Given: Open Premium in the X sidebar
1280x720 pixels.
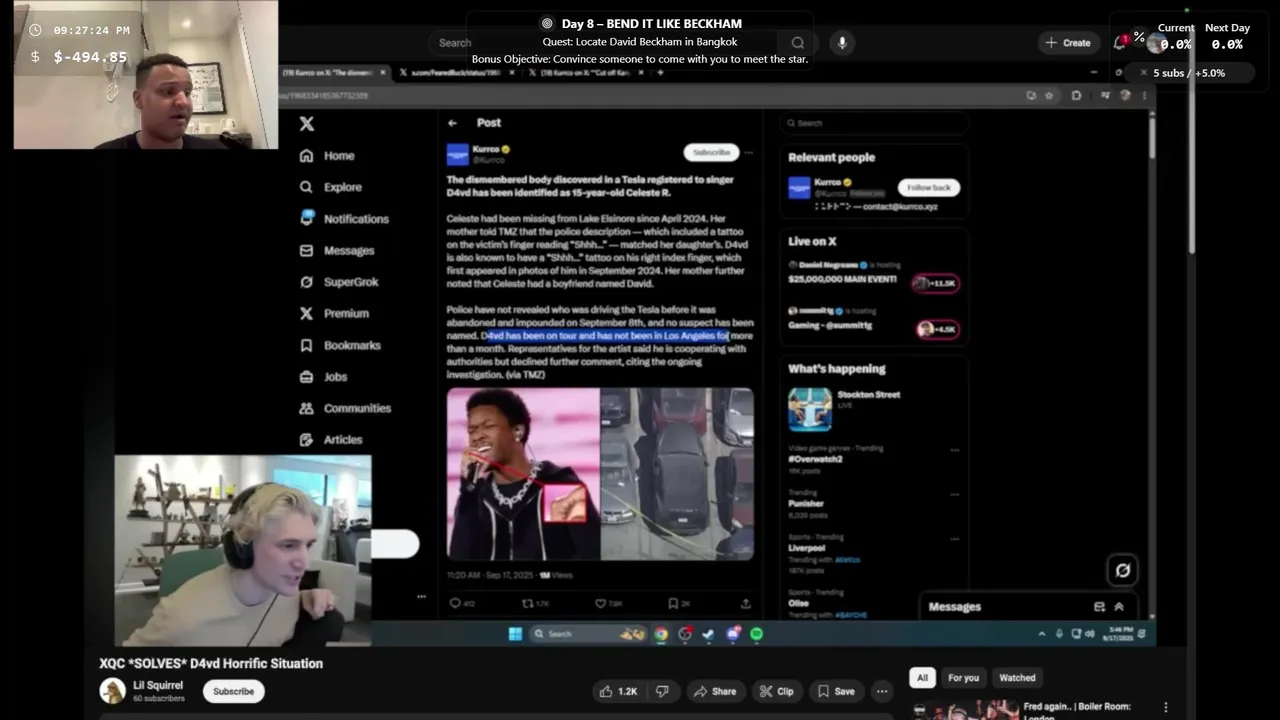Looking at the screenshot, I should 334,314.
